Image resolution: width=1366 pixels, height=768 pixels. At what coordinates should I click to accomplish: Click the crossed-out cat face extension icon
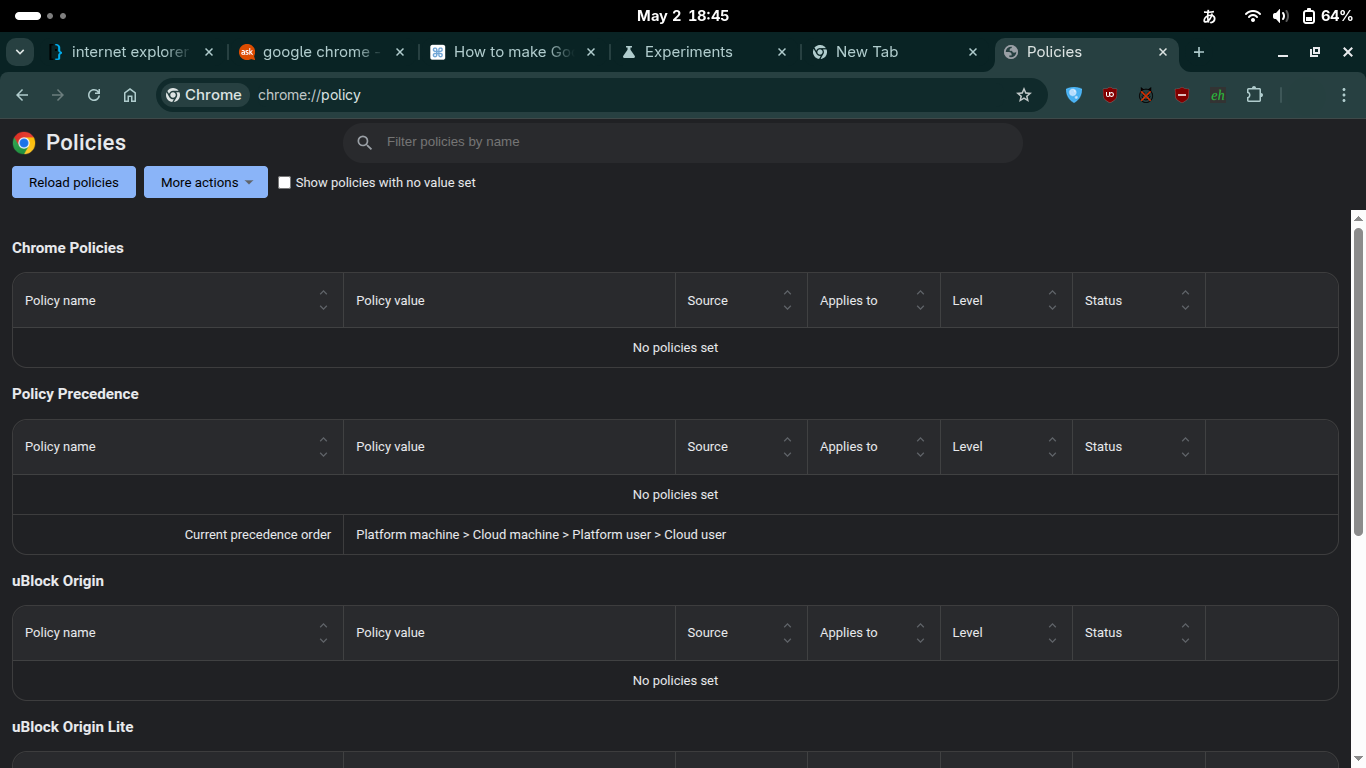[x=1146, y=95]
